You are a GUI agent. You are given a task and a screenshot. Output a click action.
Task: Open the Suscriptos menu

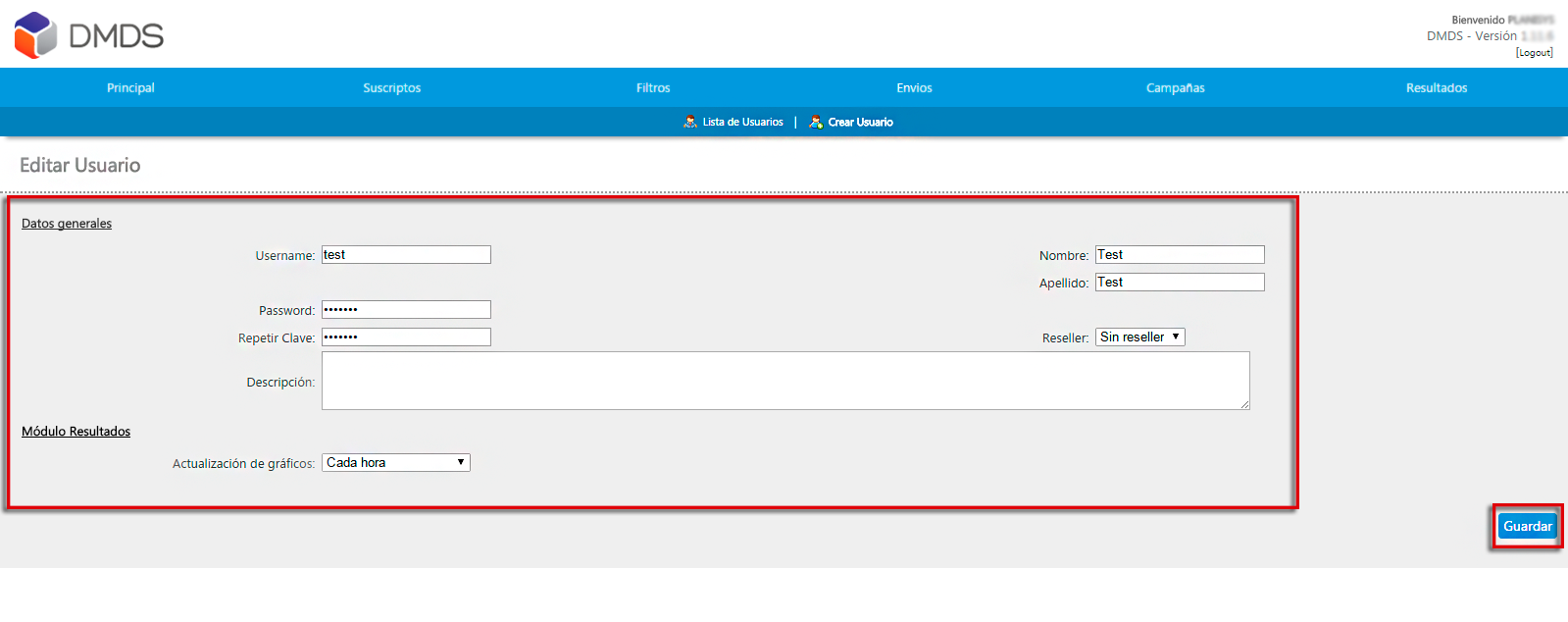(391, 87)
